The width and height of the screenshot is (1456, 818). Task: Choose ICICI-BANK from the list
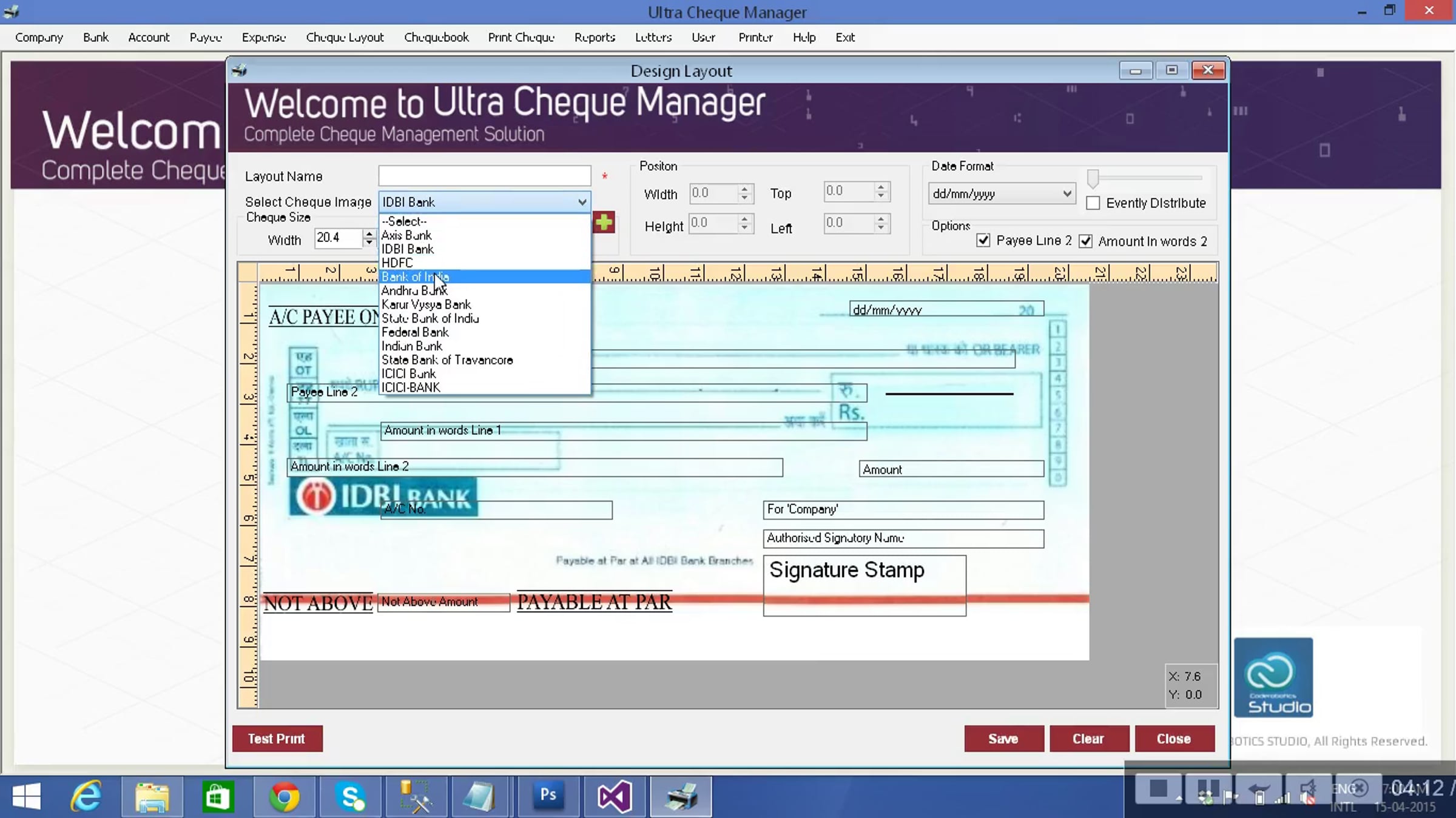point(485,388)
